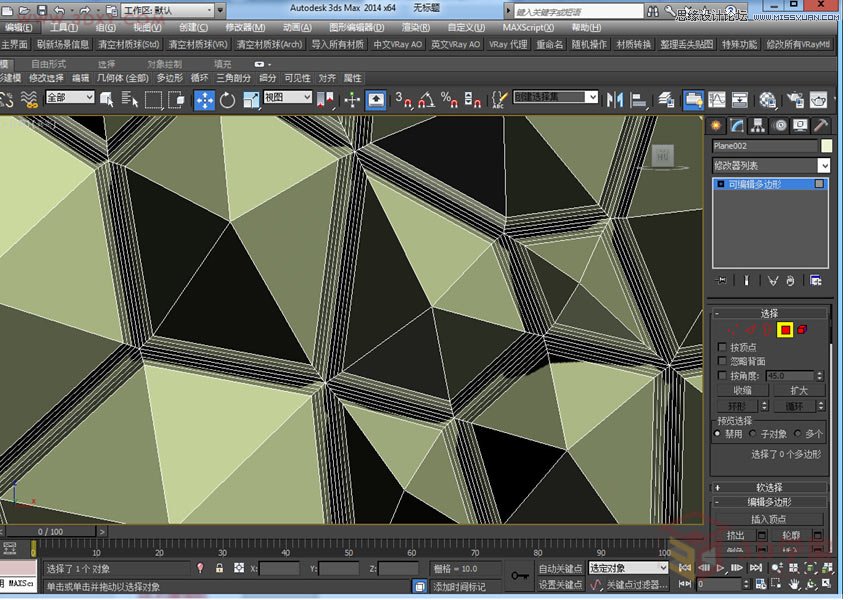
Task: Click the 插入顶点 button
Action: (768, 519)
